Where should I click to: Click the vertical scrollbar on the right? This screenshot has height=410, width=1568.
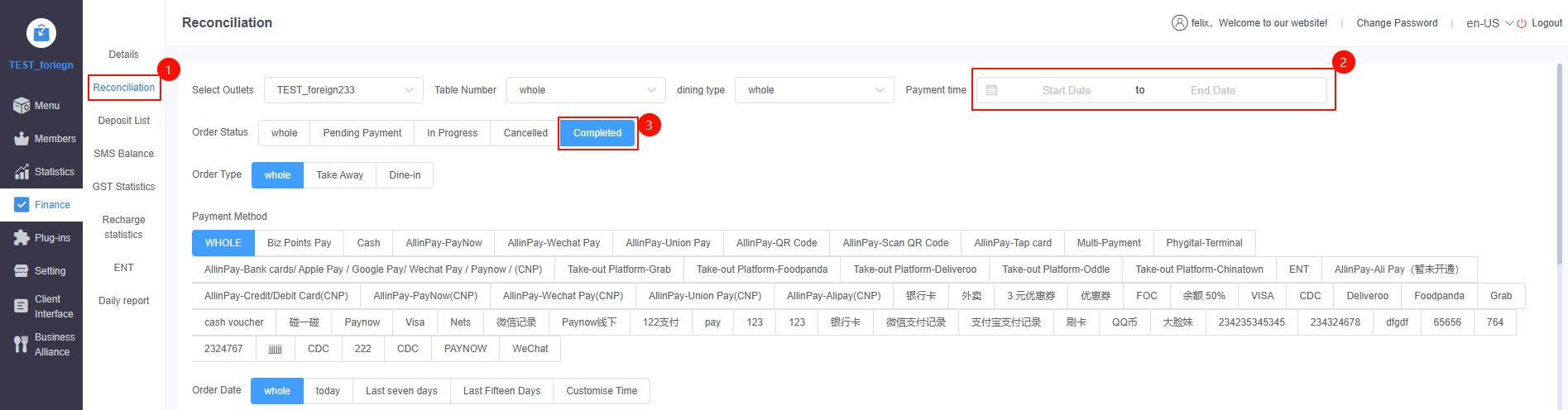pyautogui.click(x=1561, y=165)
